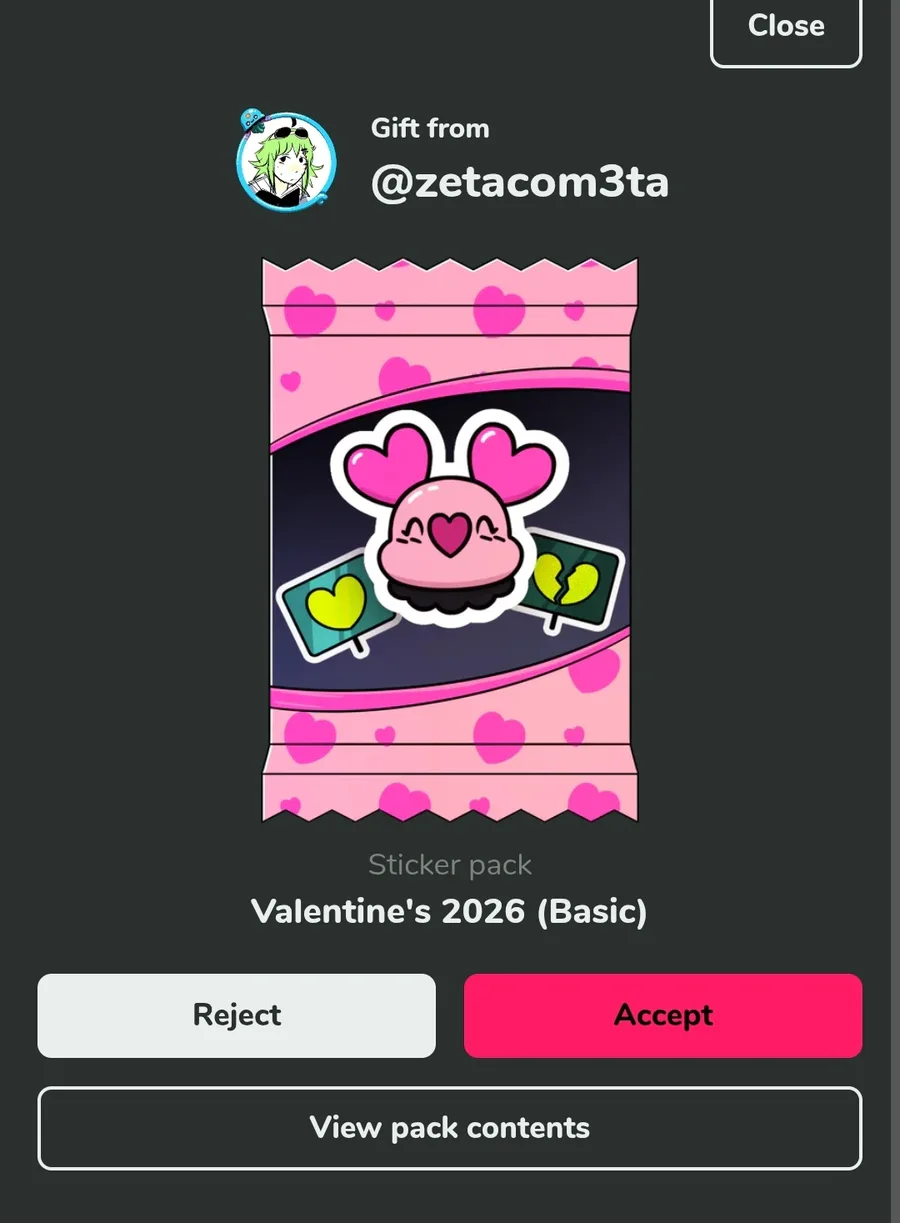900x1223 pixels.
Task: Select the Valentine's 2026 (Basic) title
Action: click(x=449, y=912)
